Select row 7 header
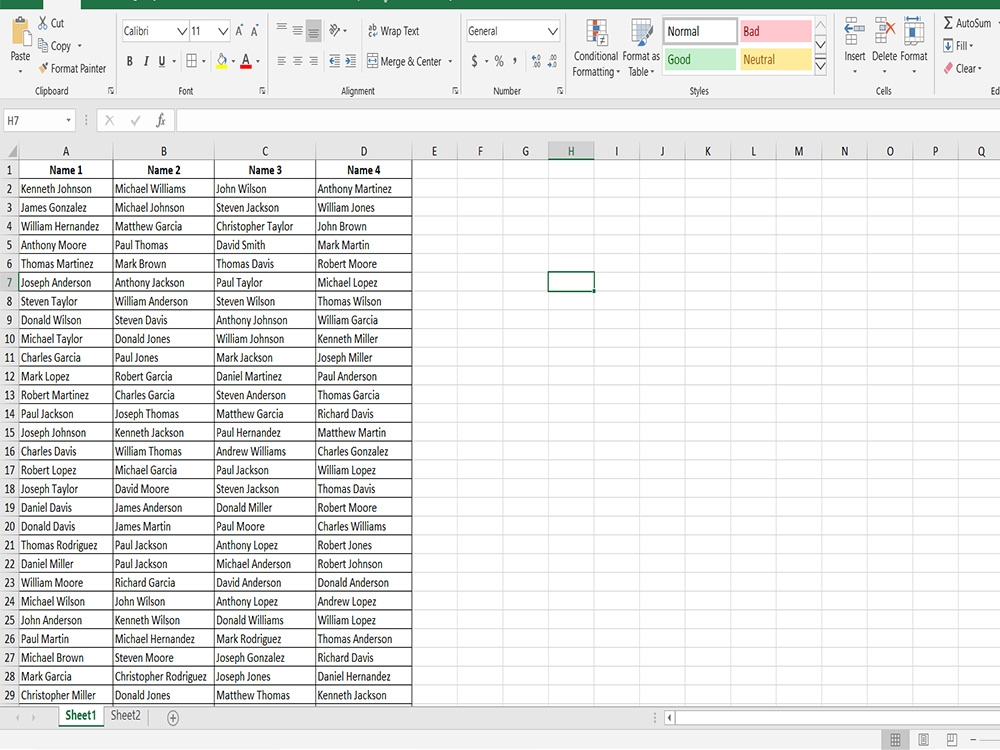The image size is (1000, 750). tap(10, 282)
